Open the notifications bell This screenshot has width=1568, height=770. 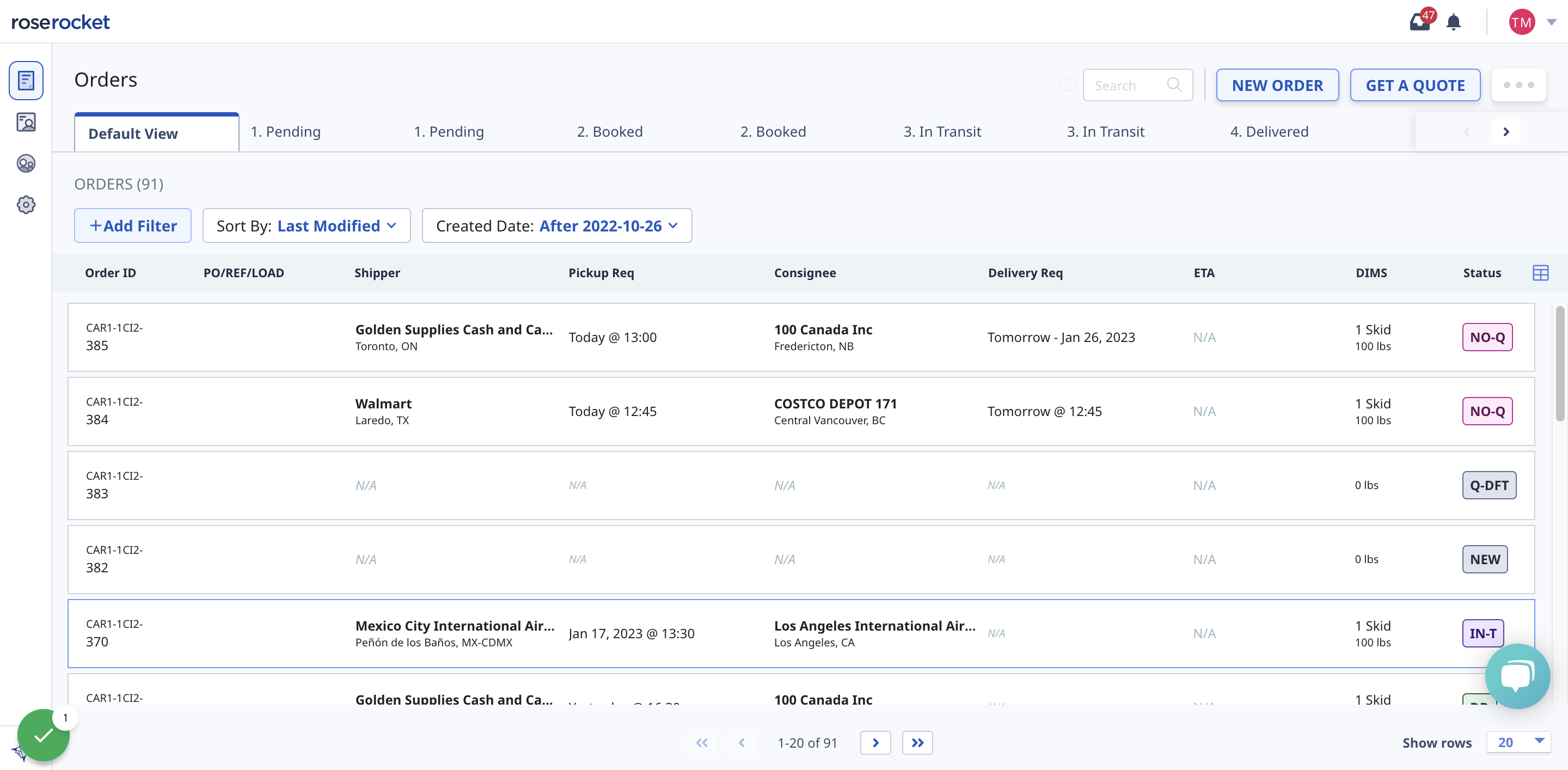tap(1454, 22)
